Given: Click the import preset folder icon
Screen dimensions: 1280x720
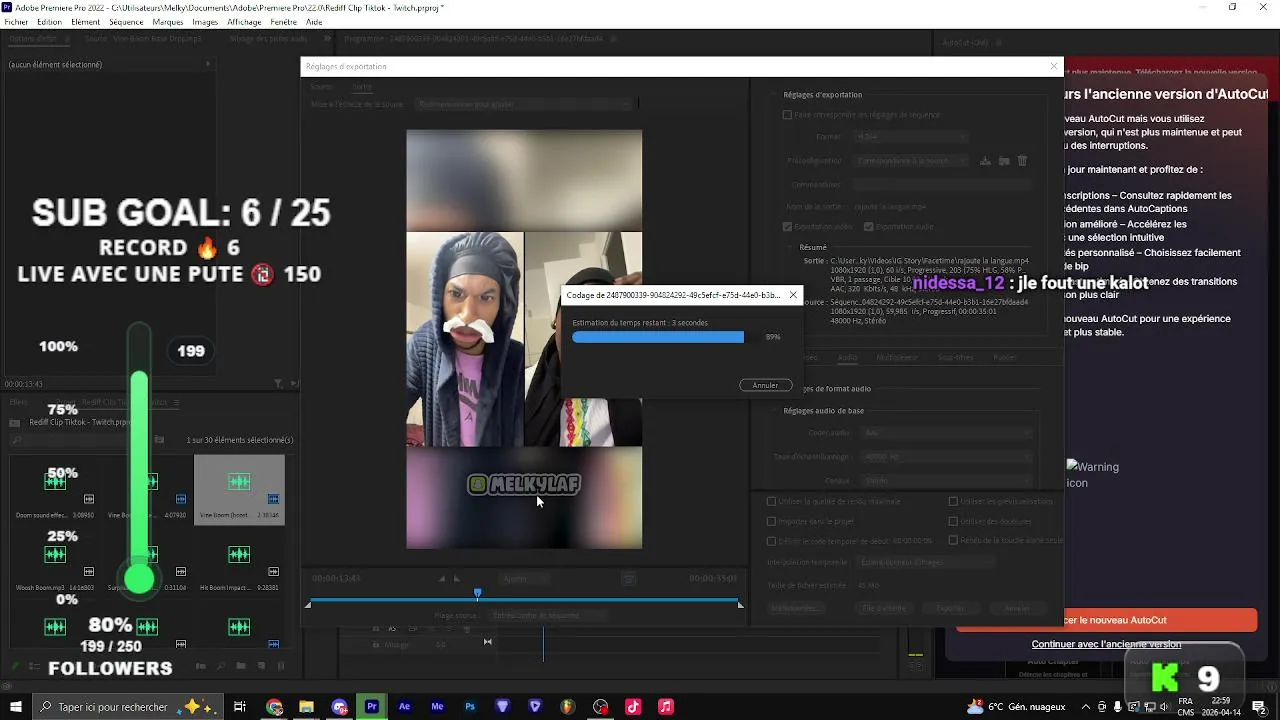Looking at the screenshot, I should [1004, 161].
